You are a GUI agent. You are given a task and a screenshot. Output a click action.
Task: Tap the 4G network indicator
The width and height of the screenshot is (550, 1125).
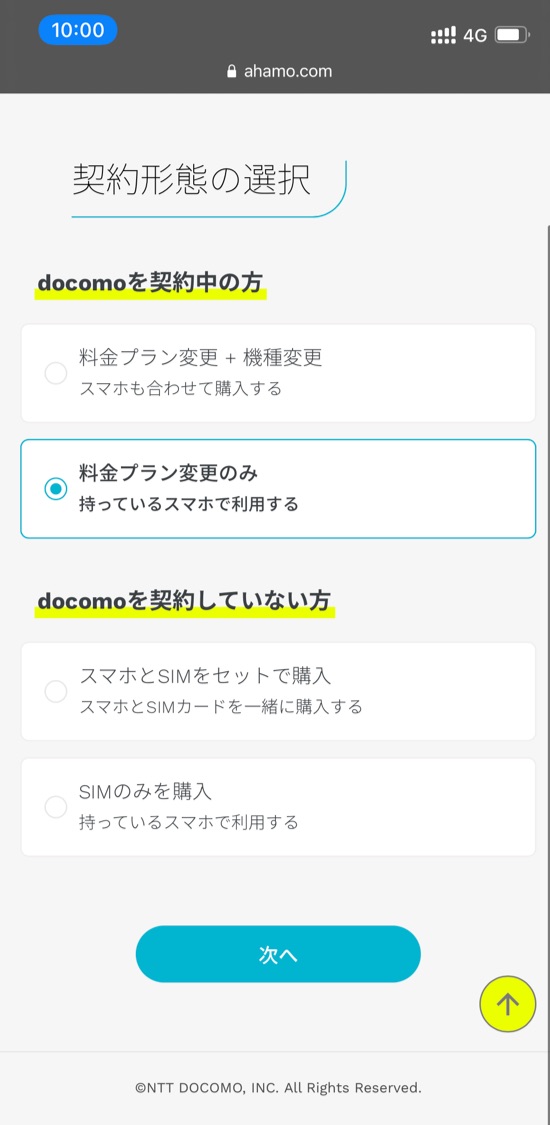click(475, 35)
